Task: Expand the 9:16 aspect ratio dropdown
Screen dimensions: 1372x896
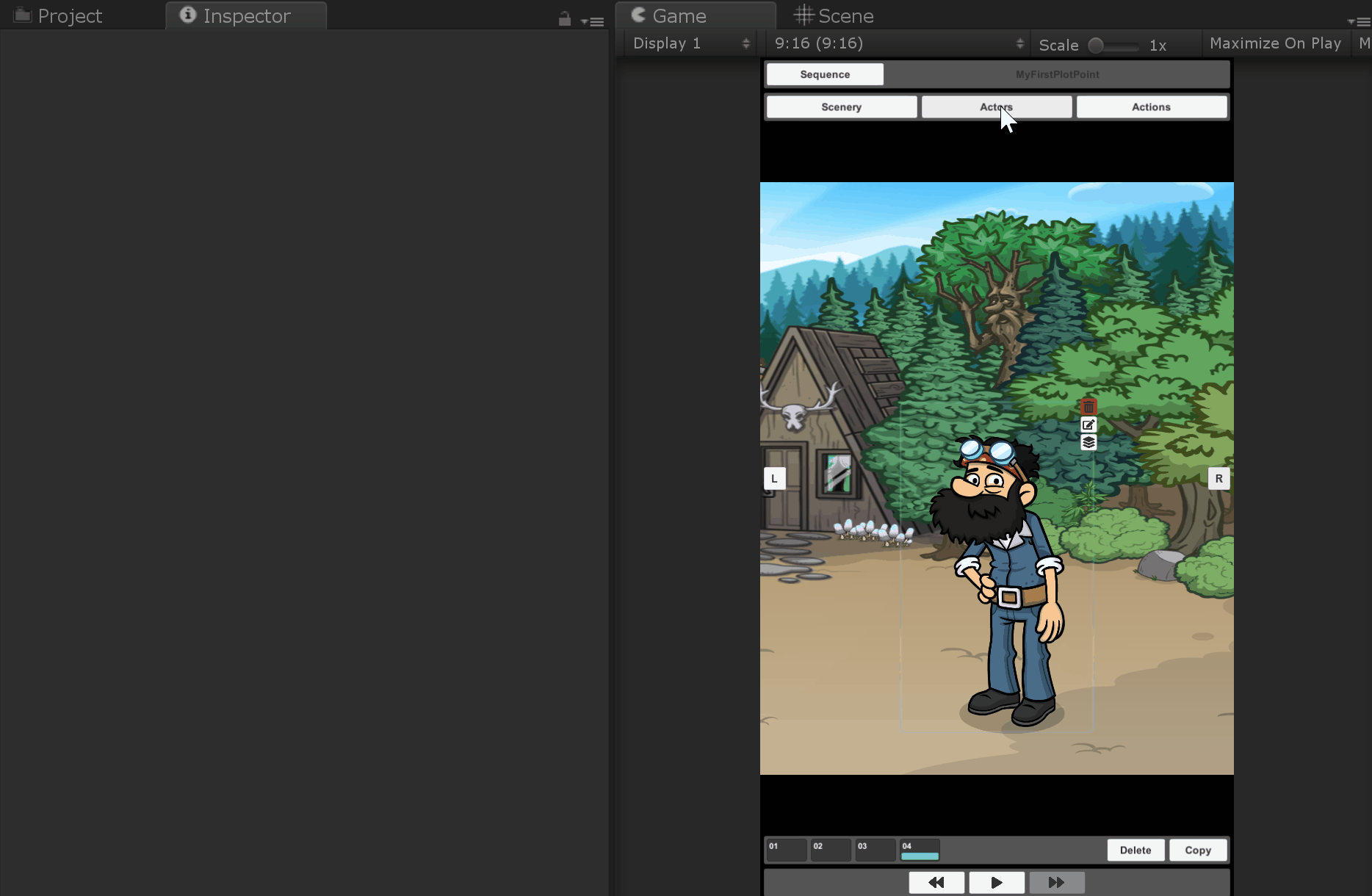Action: point(898,44)
